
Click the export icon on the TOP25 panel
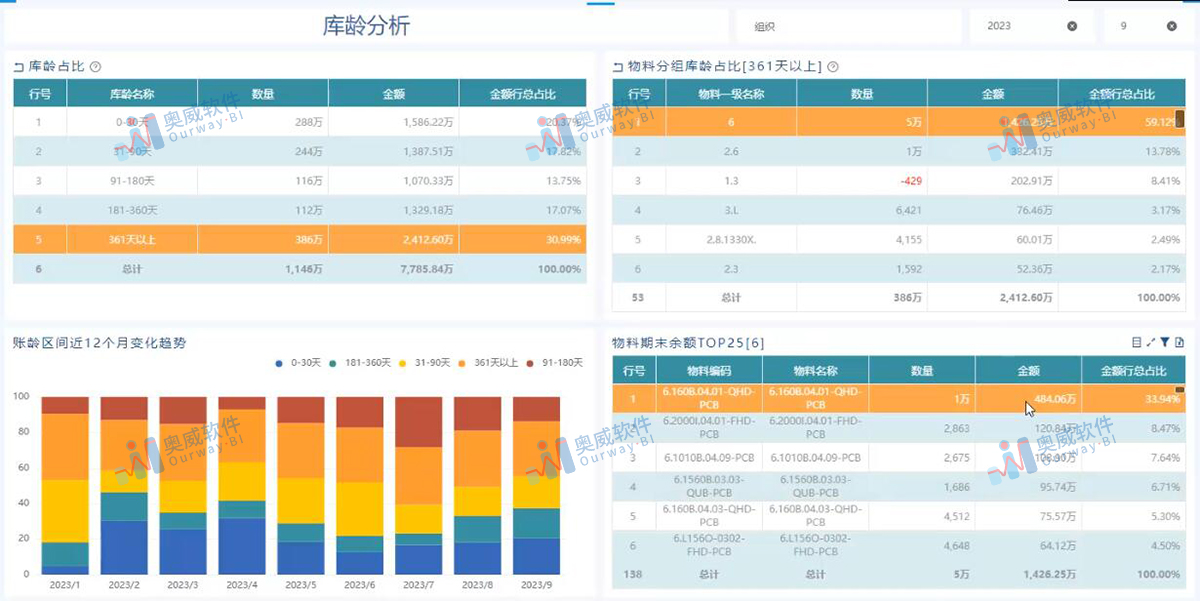pos(1179,341)
